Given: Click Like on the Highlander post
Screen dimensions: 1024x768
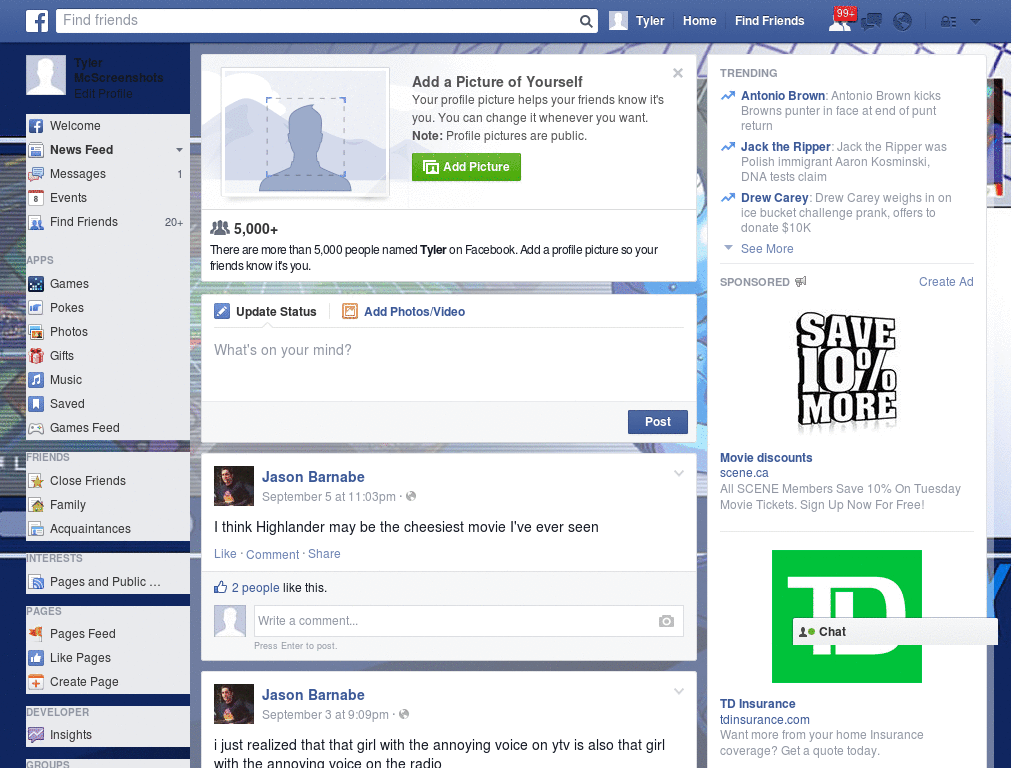Looking at the screenshot, I should pyautogui.click(x=225, y=554).
